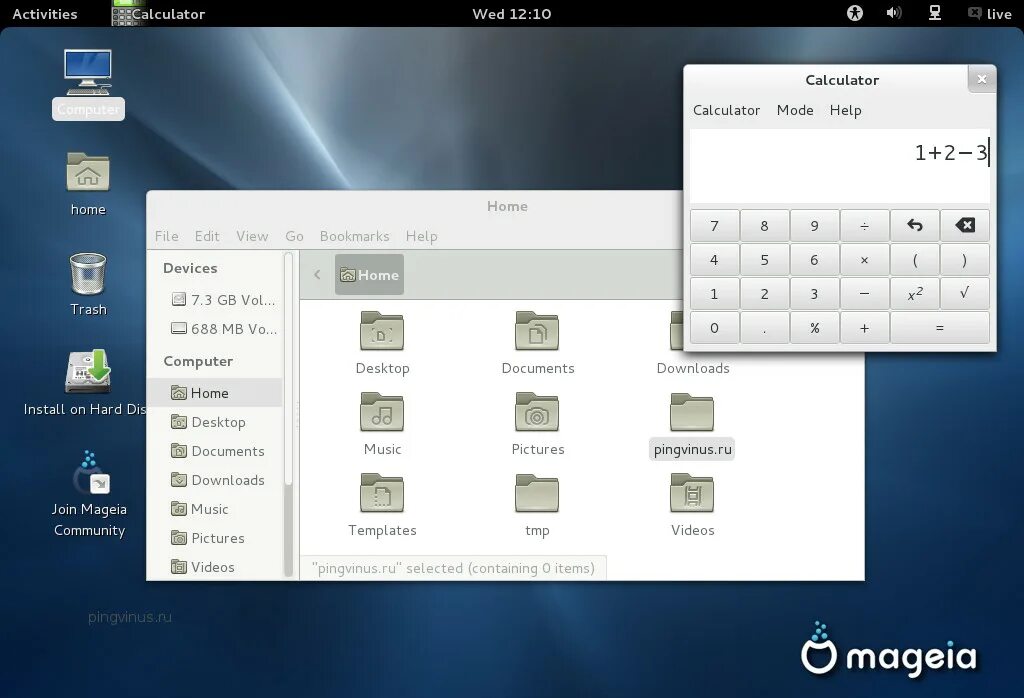The height and width of the screenshot is (698, 1024).
Task: Select Downloads in the sidebar
Action: [215, 480]
